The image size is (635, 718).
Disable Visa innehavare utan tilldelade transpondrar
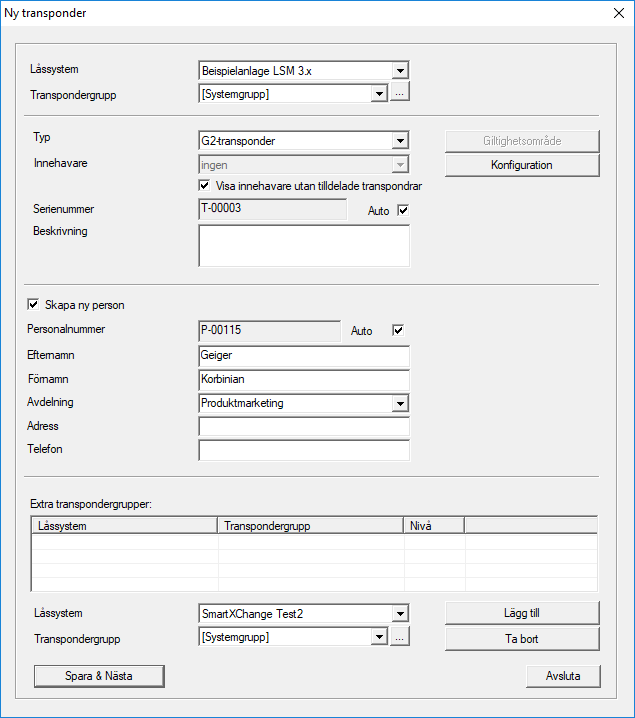[205, 185]
